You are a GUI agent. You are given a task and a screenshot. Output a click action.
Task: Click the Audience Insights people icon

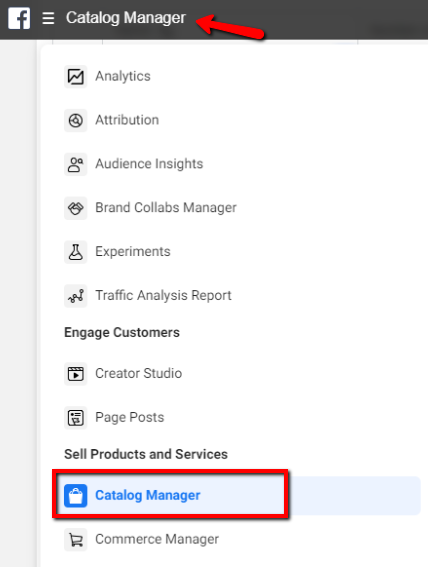(76, 164)
